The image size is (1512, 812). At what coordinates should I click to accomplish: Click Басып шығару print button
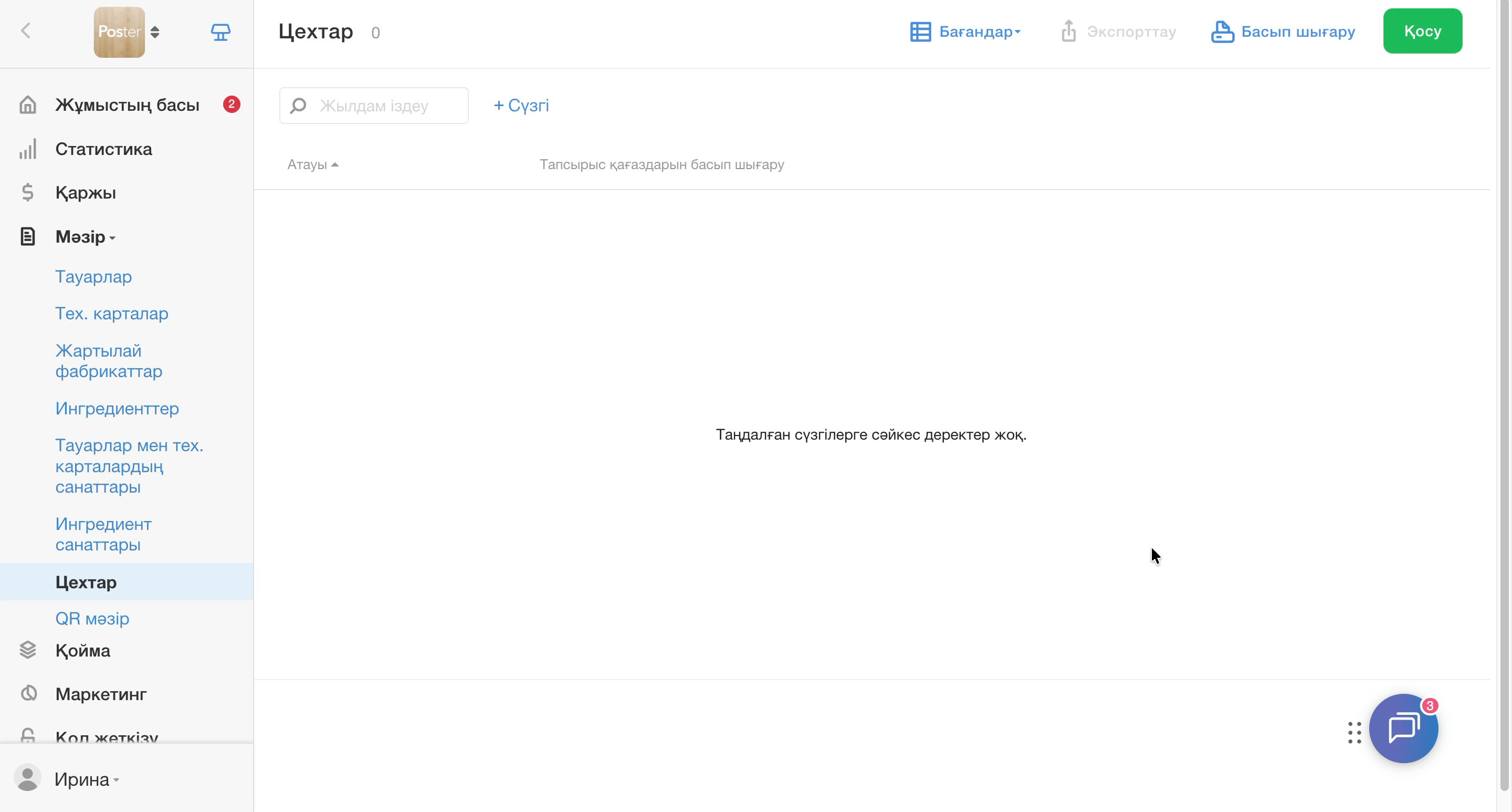(x=1283, y=32)
